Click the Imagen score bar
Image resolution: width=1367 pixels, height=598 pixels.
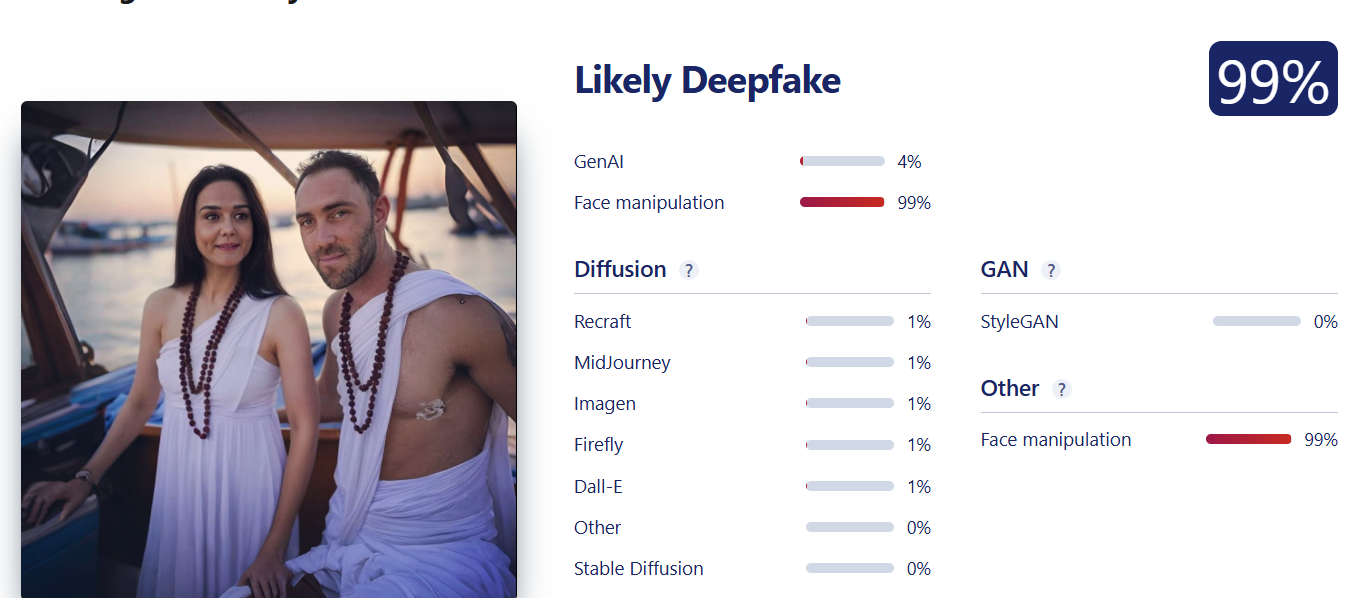(x=849, y=404)
